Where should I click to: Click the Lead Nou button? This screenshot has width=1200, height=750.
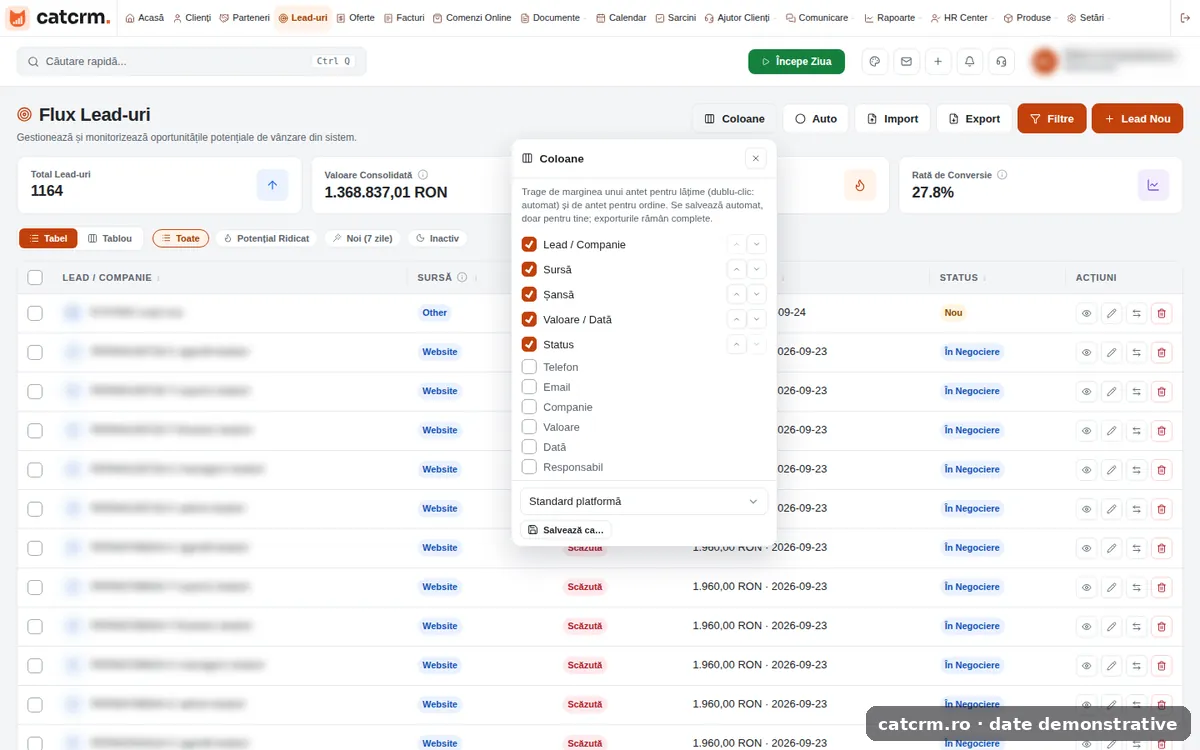pyautogui.click(x=1137, y=118)
